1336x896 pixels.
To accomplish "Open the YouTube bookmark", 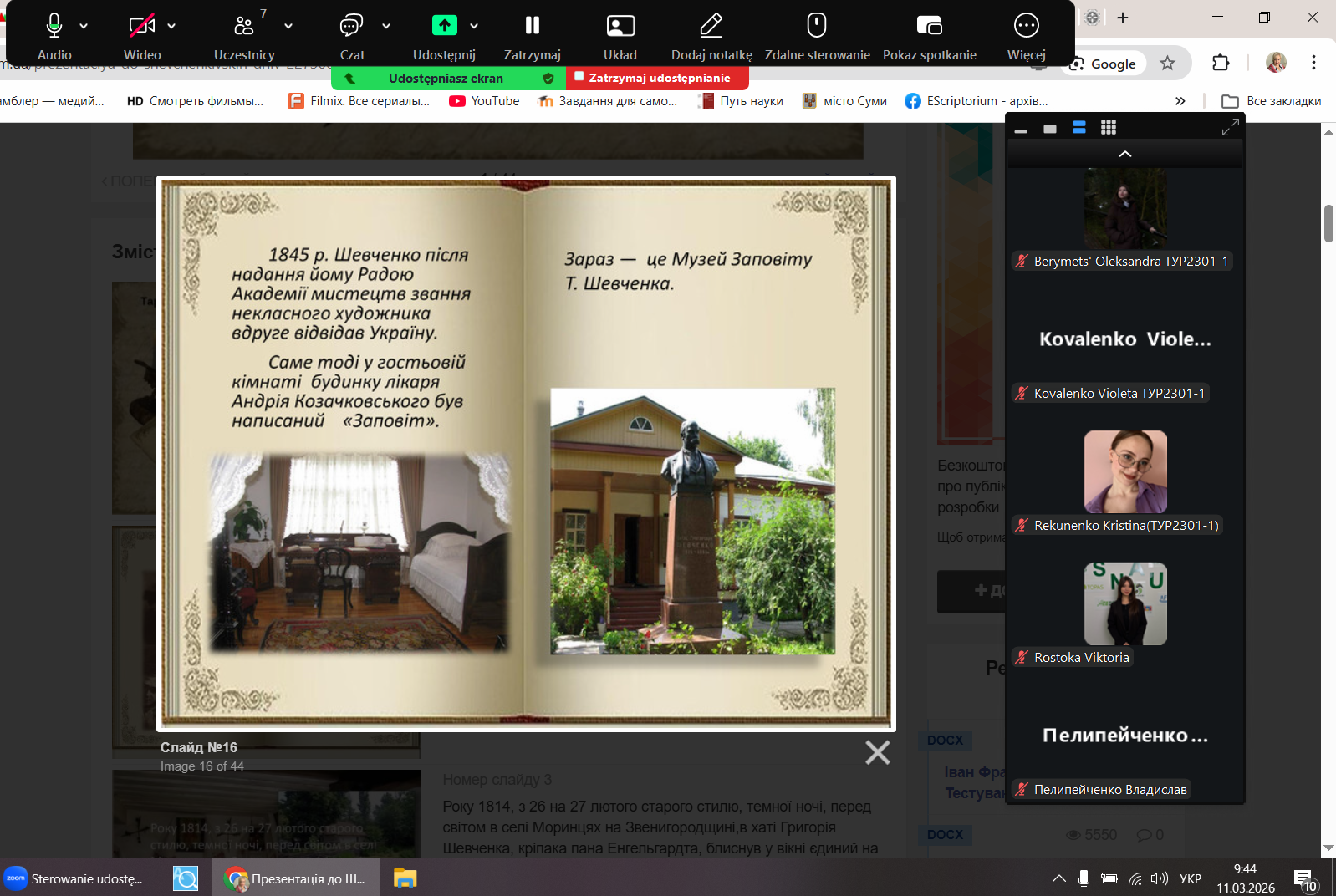I will [x=484, y=101].
